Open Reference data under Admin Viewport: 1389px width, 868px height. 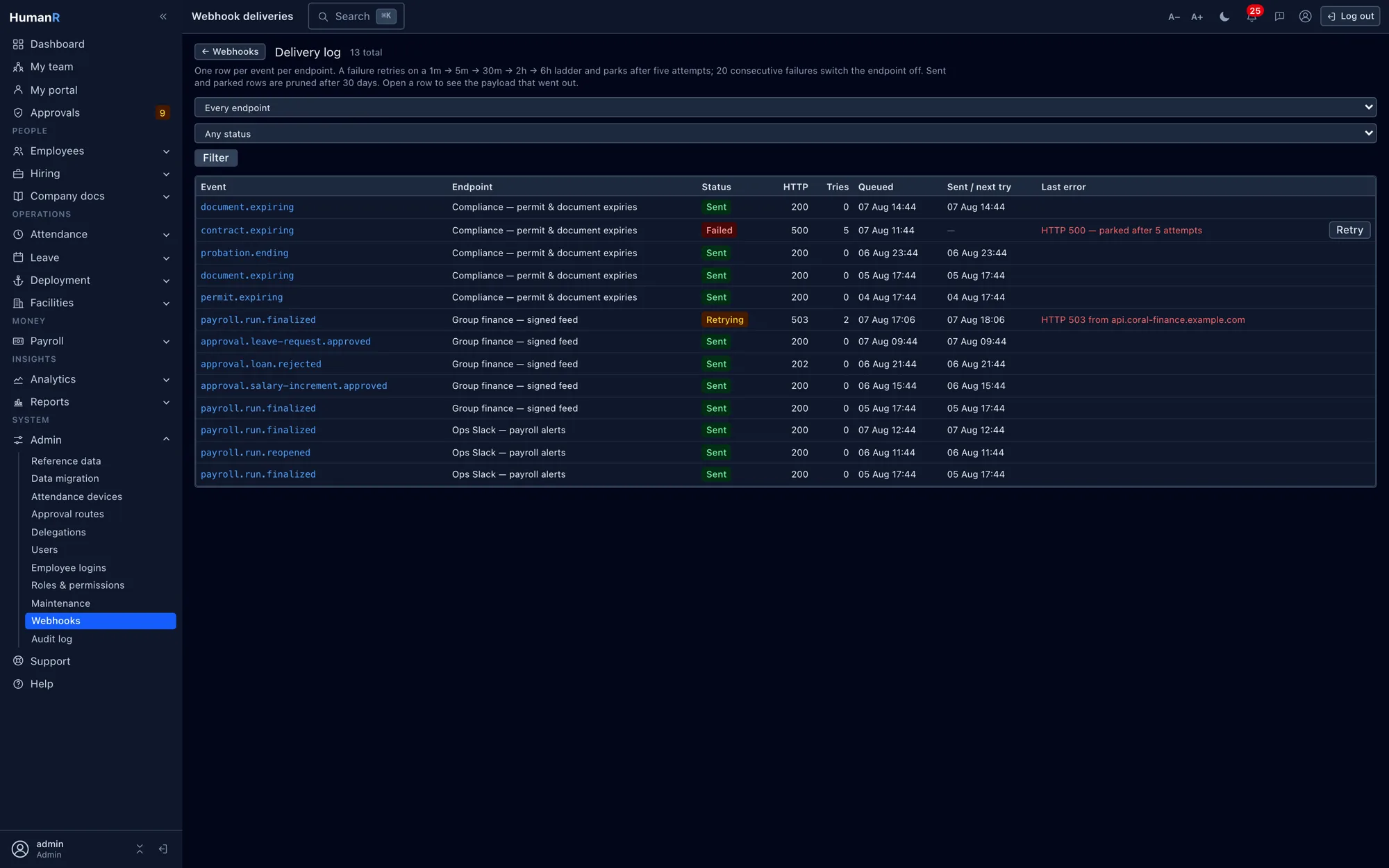point(101,461)
